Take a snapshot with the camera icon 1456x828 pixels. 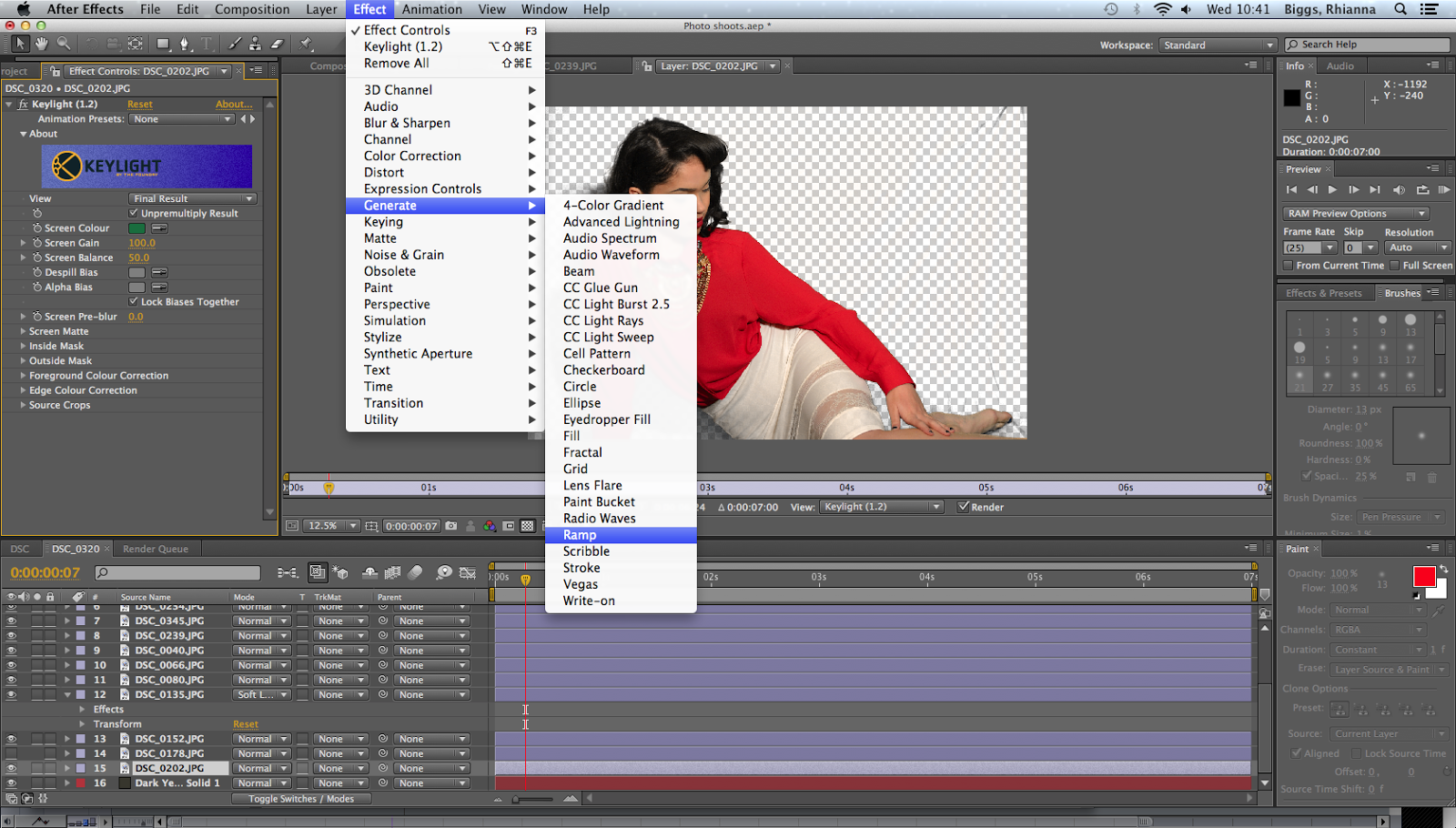(x=451, y=526)
